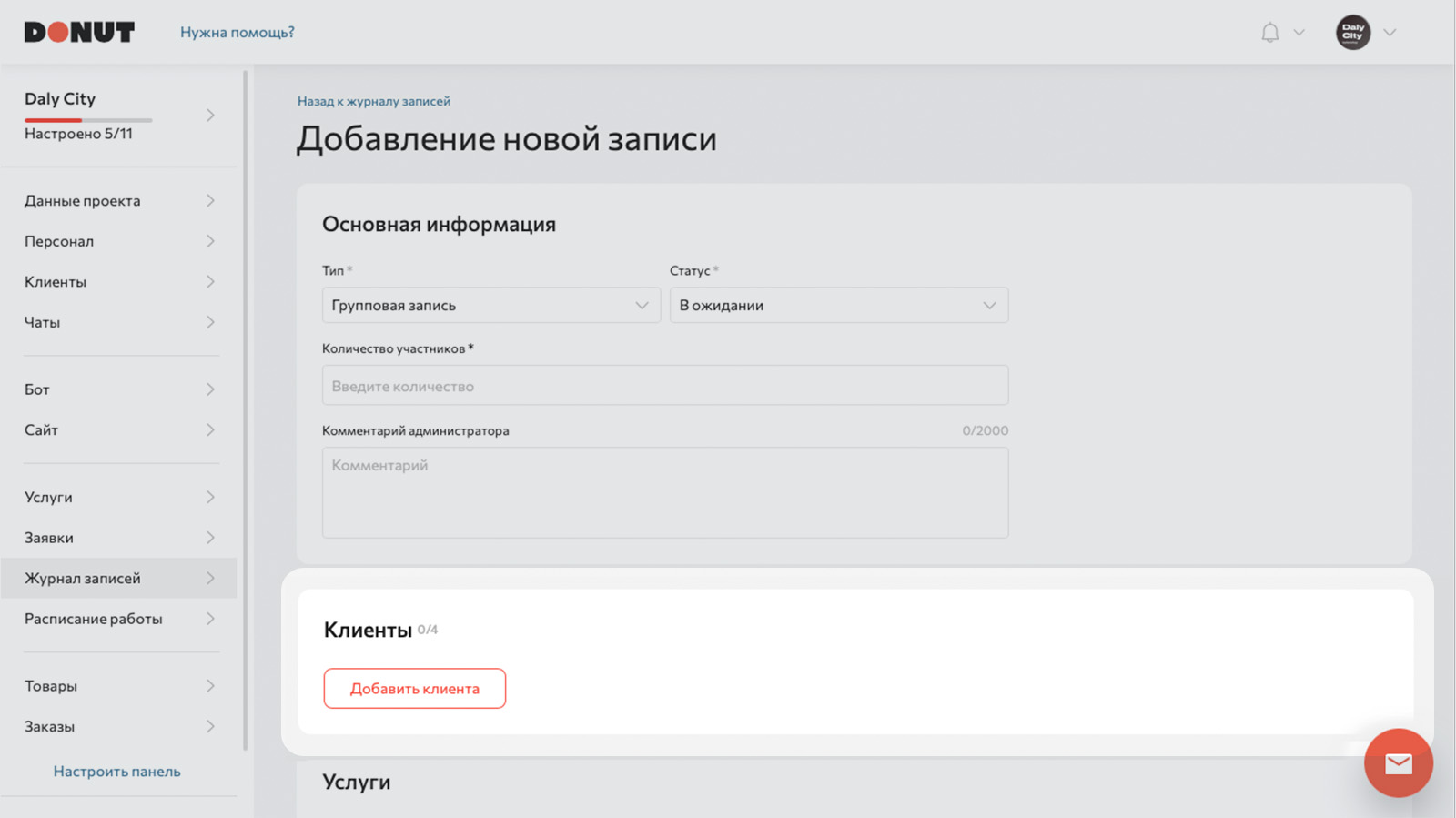
Task: Click the DONUT logo
Action: click(79, 32)
